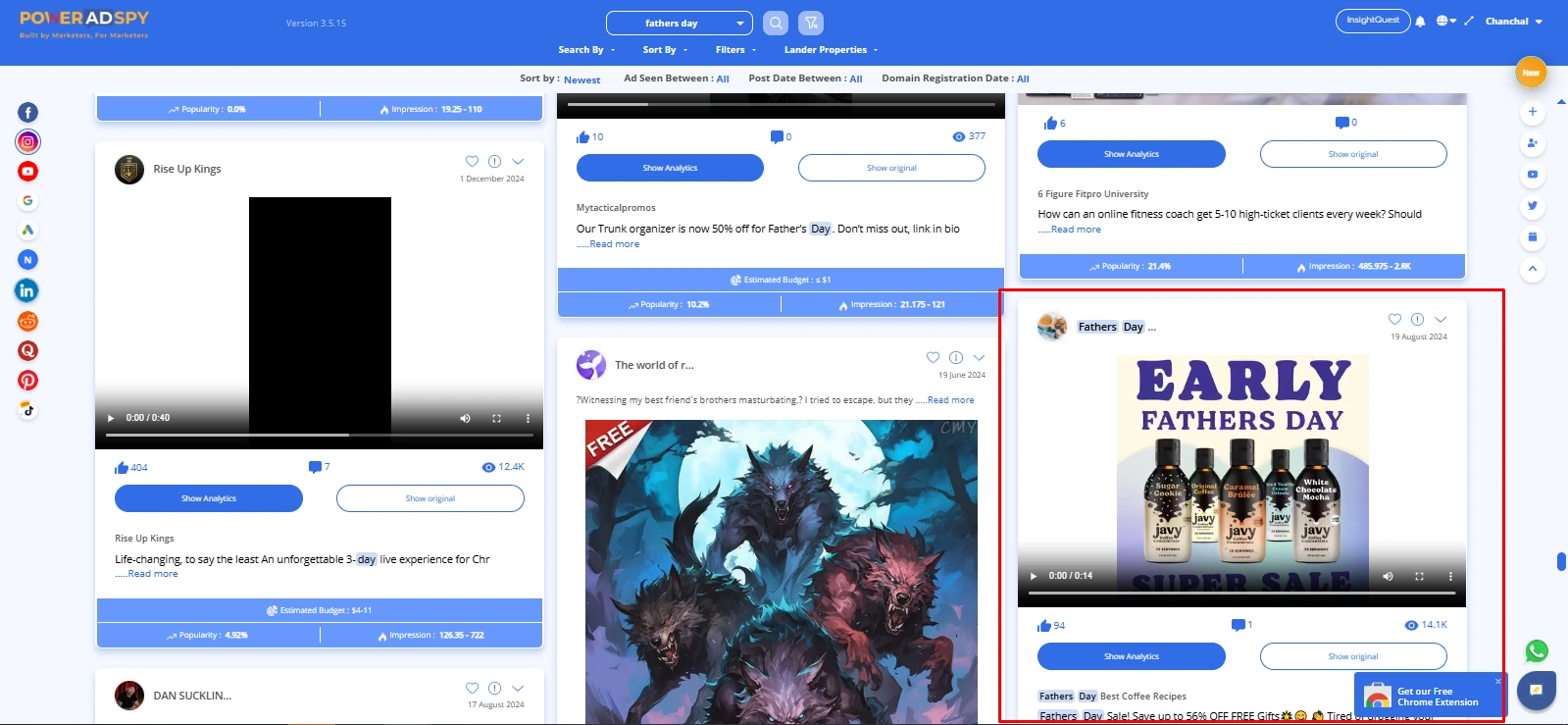Click Show original on 6 Figure Fitpro ad
Screen dimensions: 1568x725
pos(1353,154)
